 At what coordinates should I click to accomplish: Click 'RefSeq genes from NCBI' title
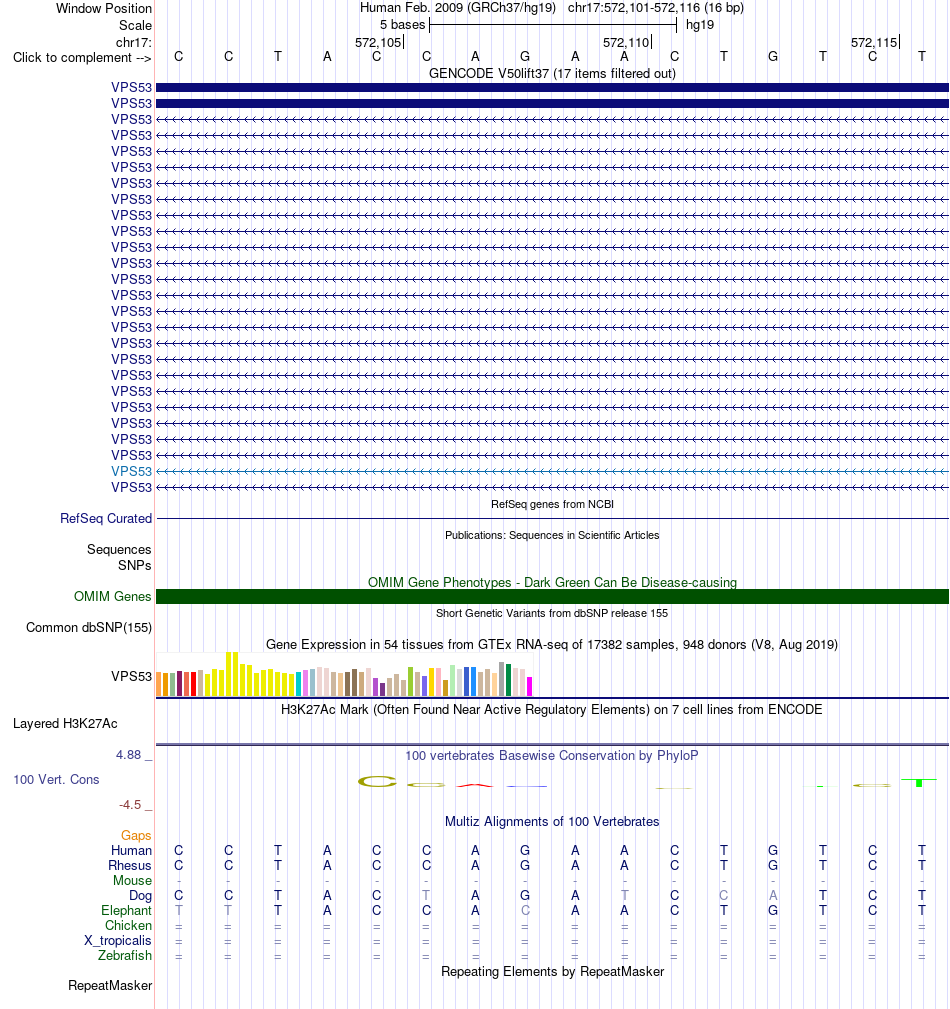tap(552, 504)
